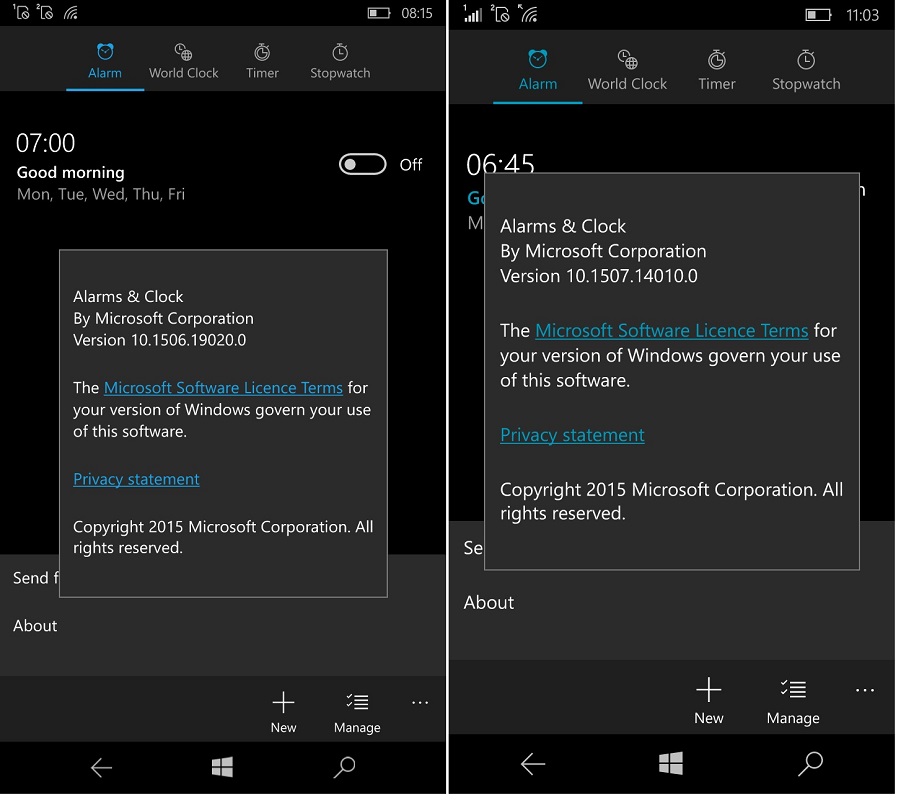Switch to World Clock on the 08:15 phone
901x800 pixels.
pos(183,61)
